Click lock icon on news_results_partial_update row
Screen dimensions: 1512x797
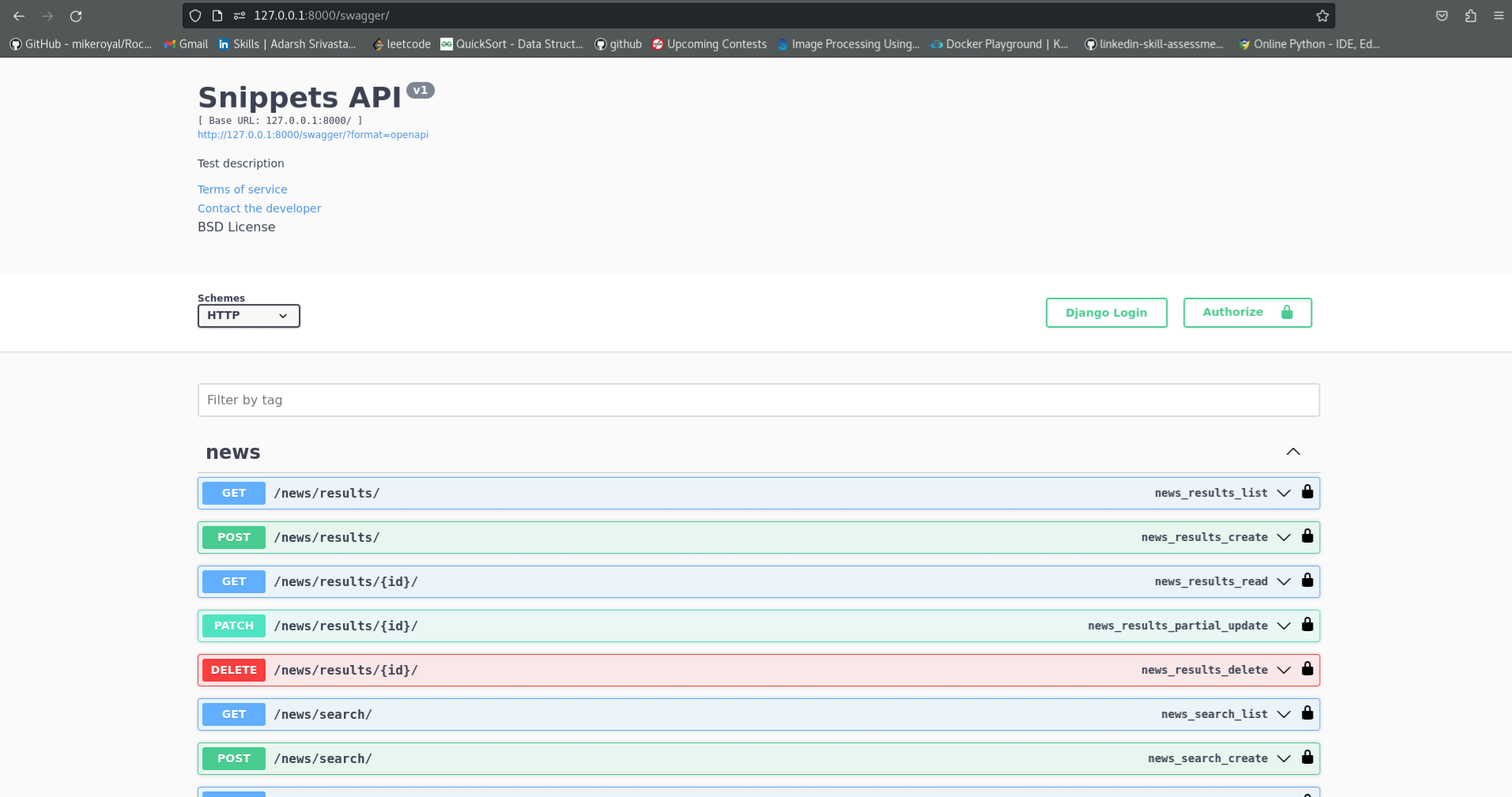point(1307,624)
